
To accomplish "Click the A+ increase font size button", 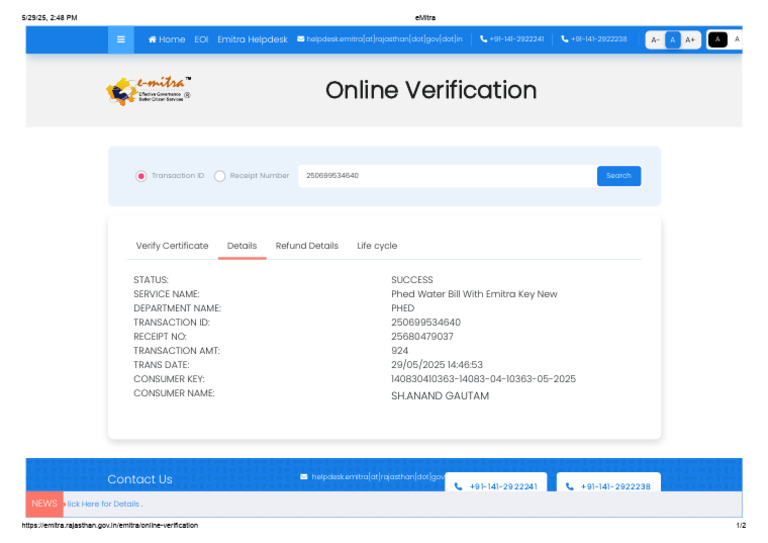I will [690, 40].
